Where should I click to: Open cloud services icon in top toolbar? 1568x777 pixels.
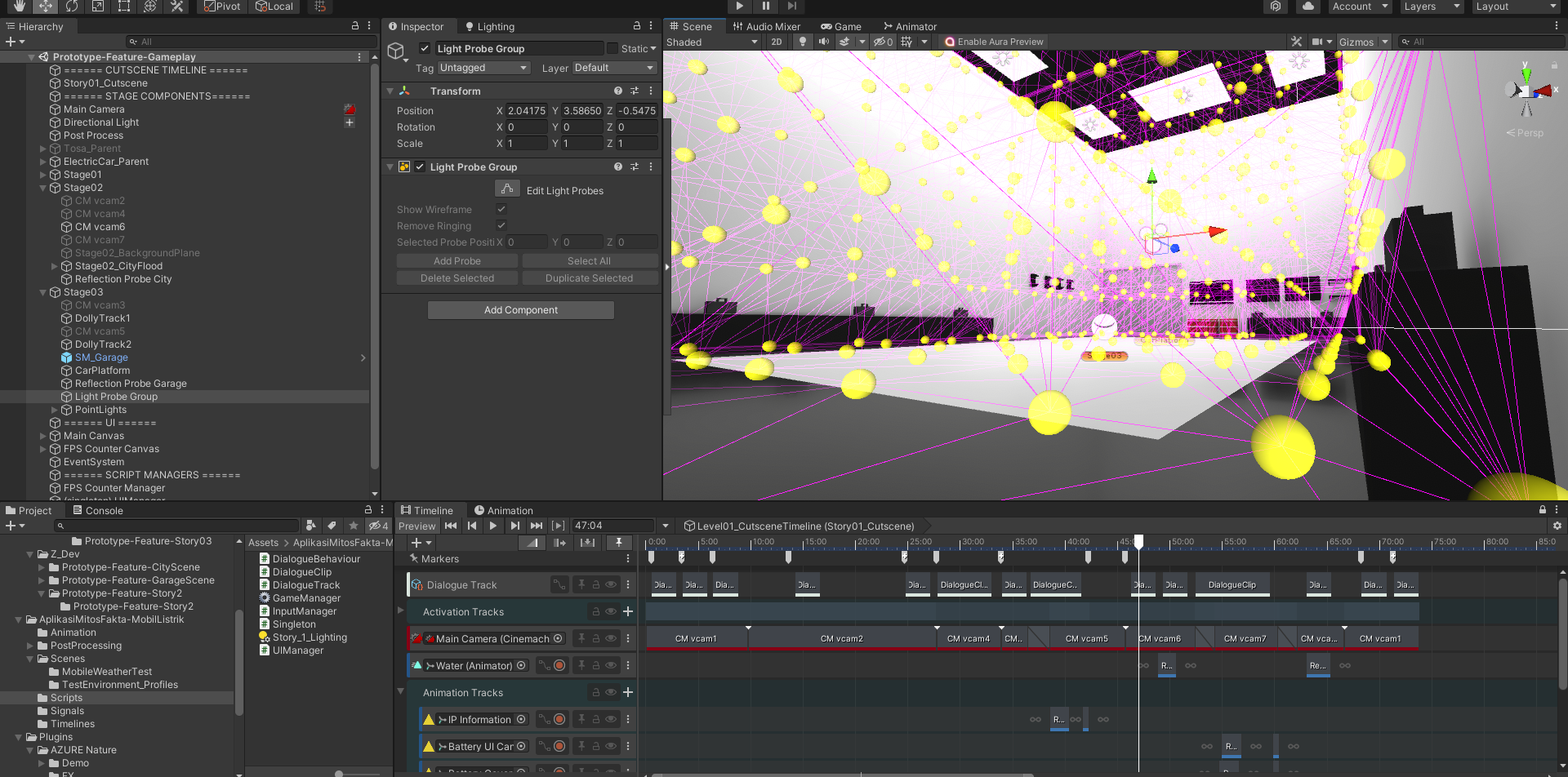1308,6
